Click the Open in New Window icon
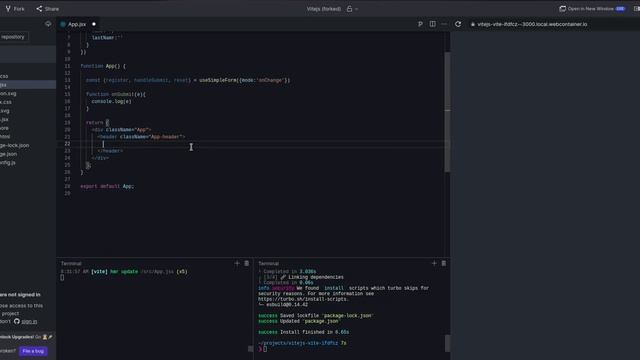Viewport: 640px width, 360px height. tap(562, 9)
